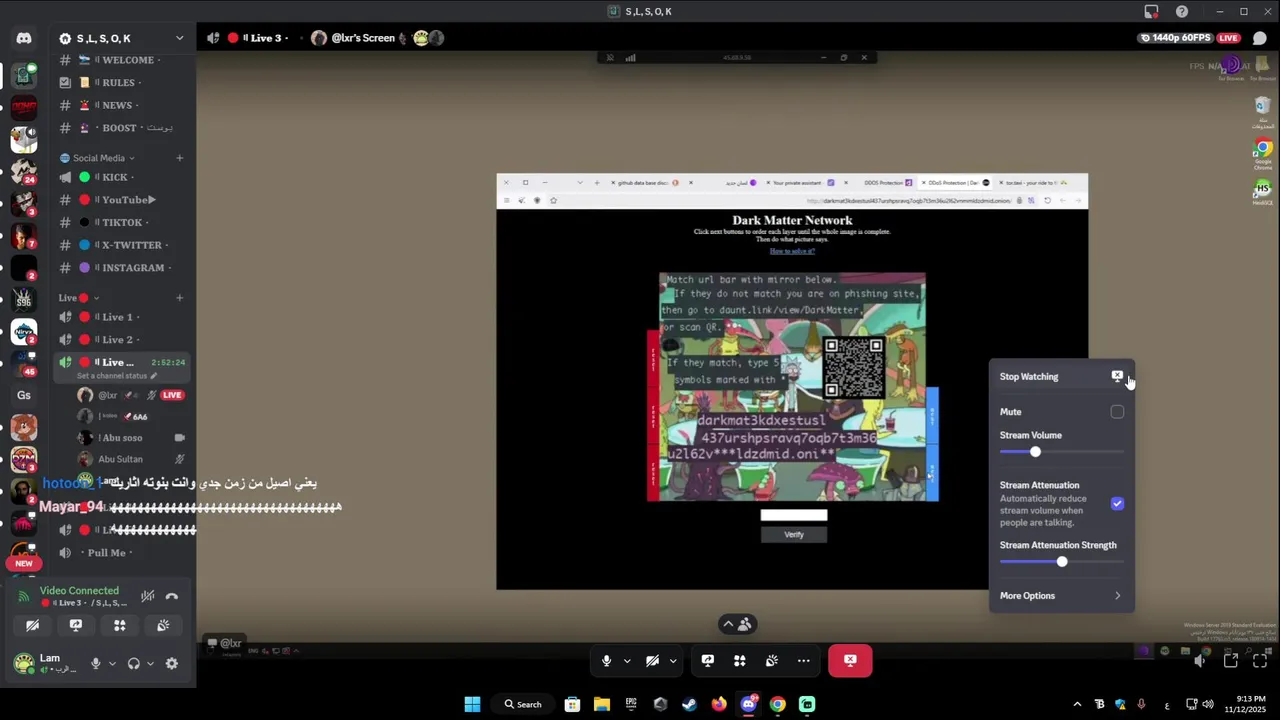
Task: Add channel to Live category
Action: tap(180, 298)
